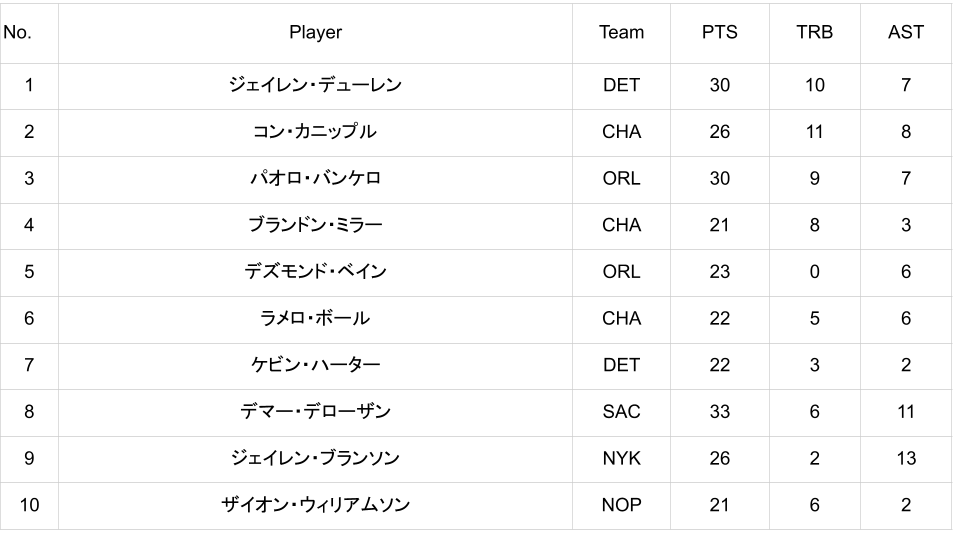Select the TRB header cell

tap(814, 33)
